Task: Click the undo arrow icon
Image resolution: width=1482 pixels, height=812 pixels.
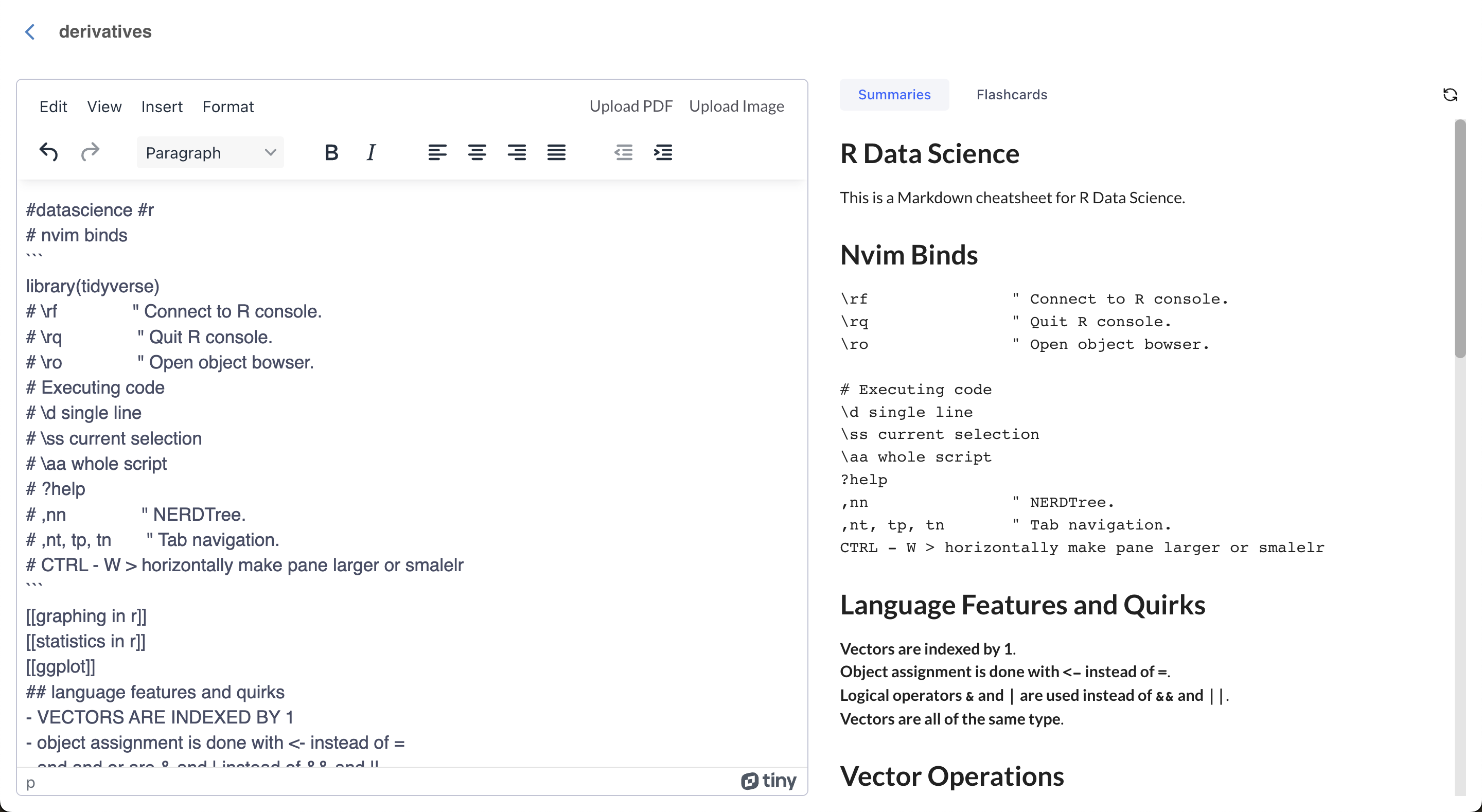Action: (48, 152)
